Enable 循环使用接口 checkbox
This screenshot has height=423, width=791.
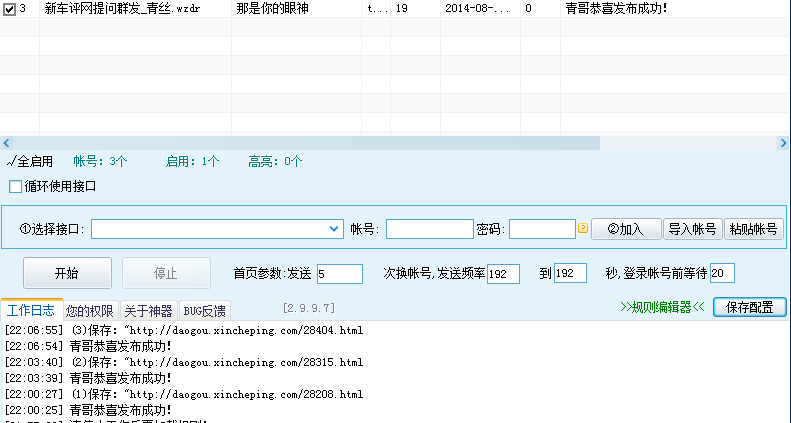(x=16, y=187)
